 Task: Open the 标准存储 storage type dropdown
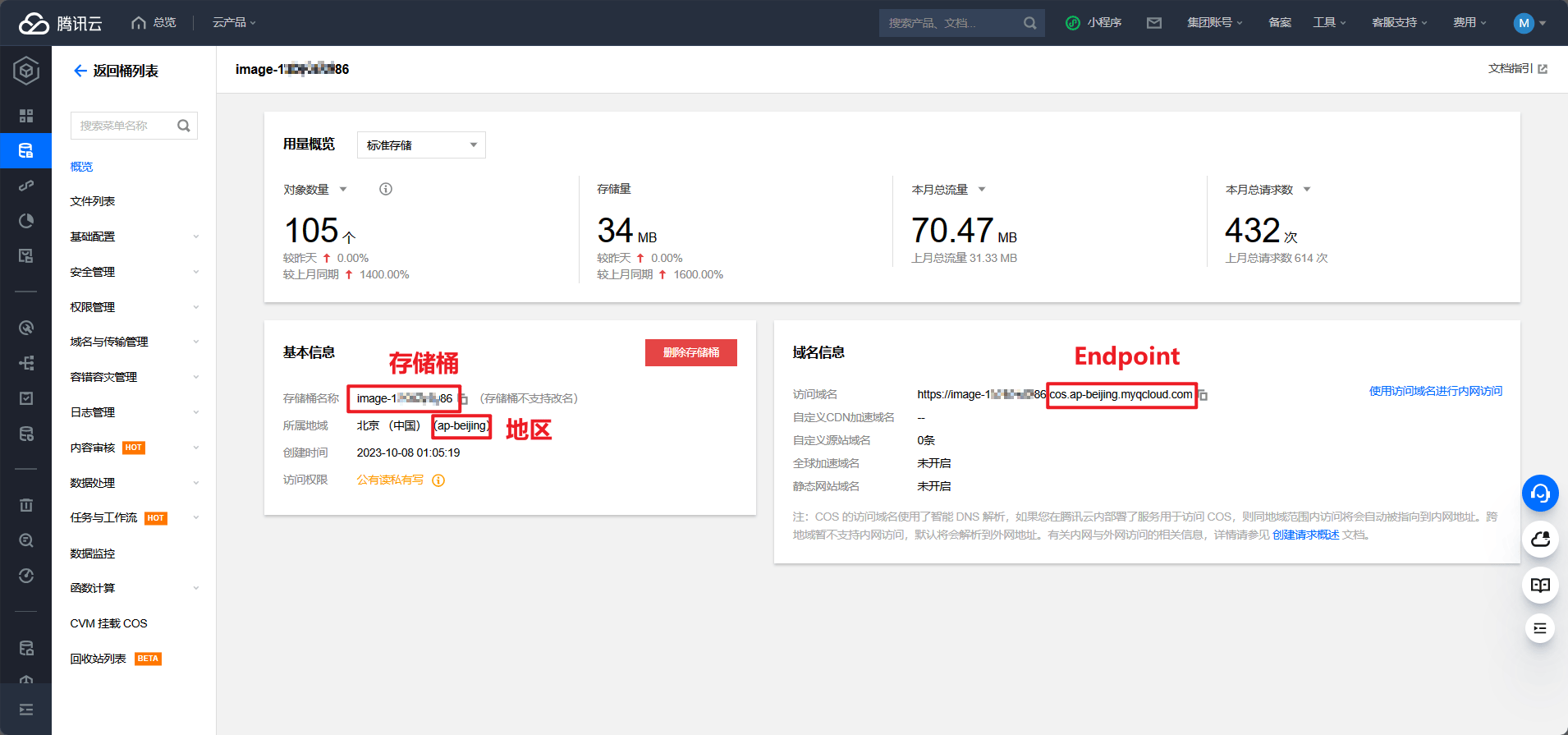click(421, 145)
